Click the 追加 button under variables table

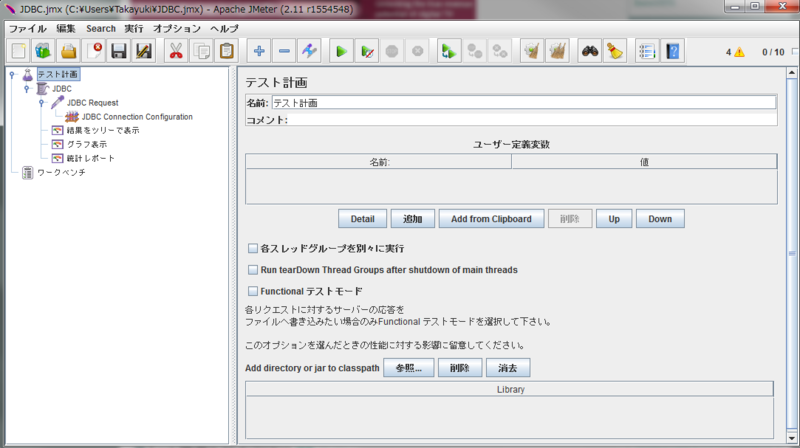413,219
